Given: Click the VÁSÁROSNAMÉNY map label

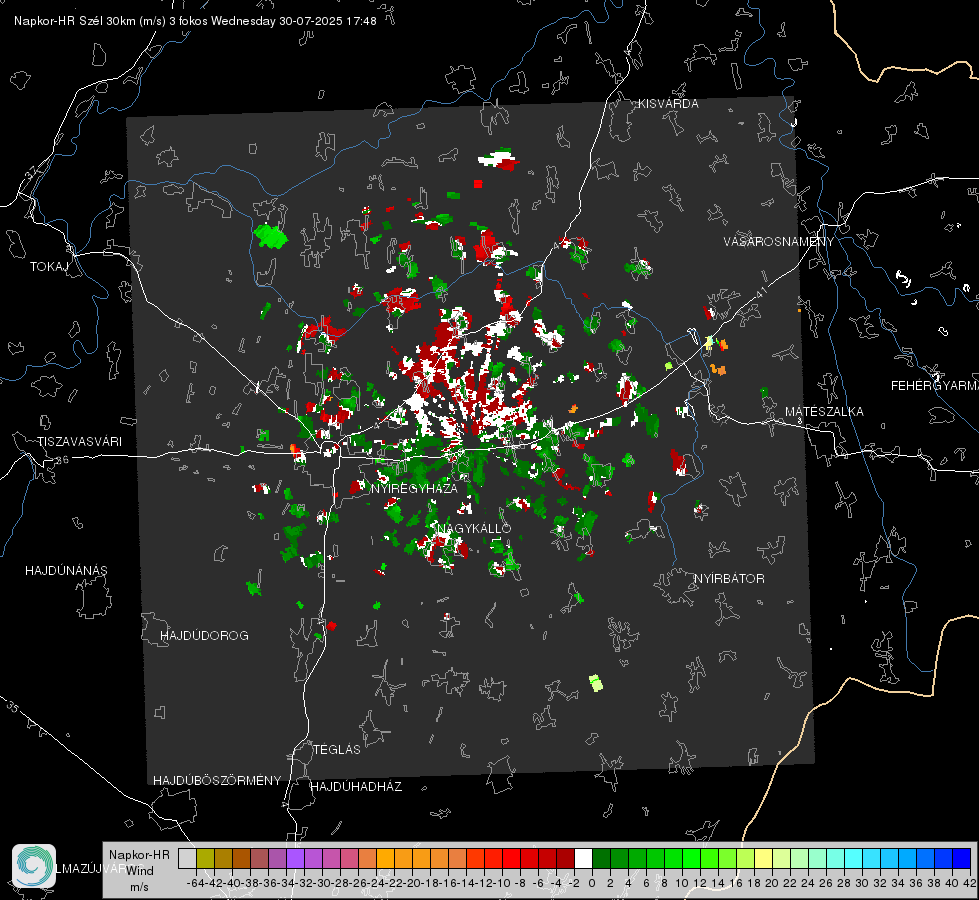Looking at the screenshot, I should pyautogui.click(x=779, y=242).
